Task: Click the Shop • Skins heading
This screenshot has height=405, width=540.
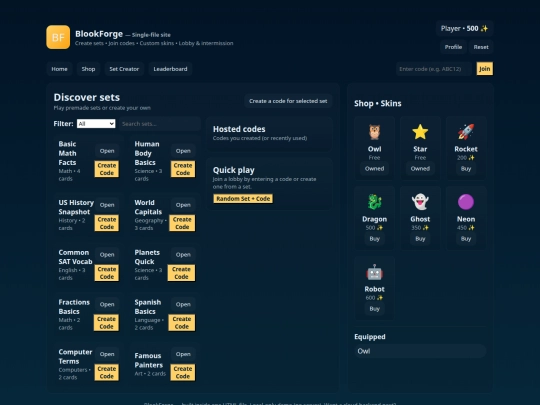Action: 378,103
